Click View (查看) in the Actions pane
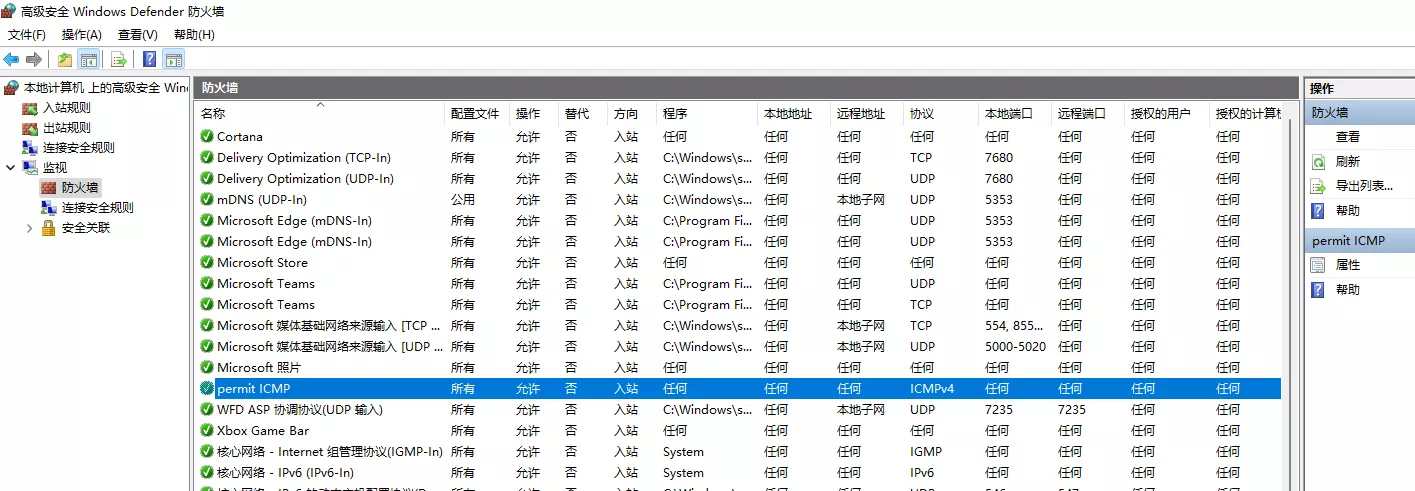 [1347, 137]
